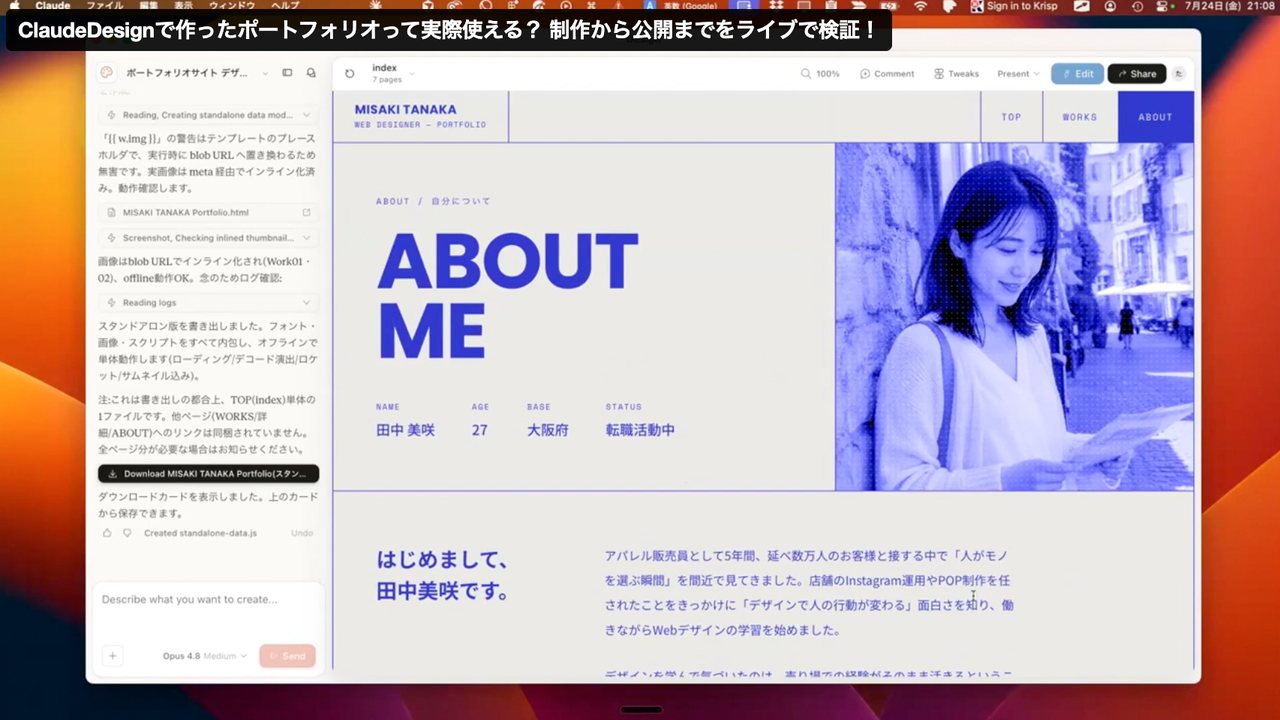Expand the 'Screenshot, Checking inlined thumbnail...' step
This screenshot has width=1280, height=720.
coord(208,238)
